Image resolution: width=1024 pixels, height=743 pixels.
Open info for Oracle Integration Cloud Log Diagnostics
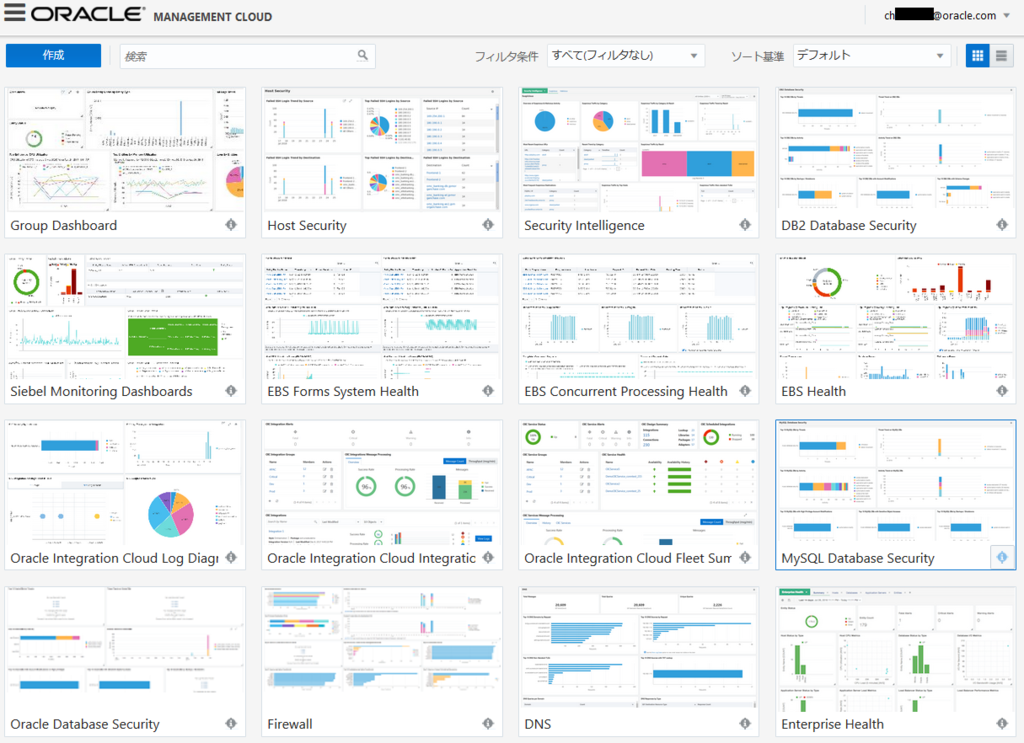(x=231, y=558)
